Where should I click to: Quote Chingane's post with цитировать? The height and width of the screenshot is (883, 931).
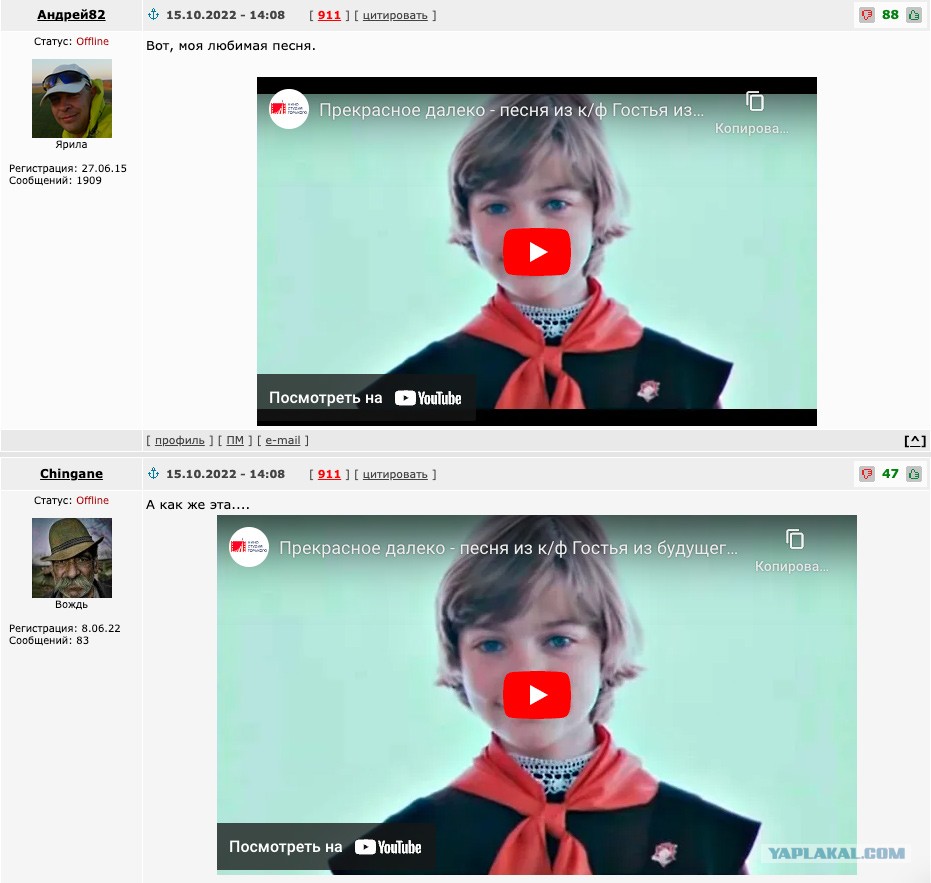point(395,474)
